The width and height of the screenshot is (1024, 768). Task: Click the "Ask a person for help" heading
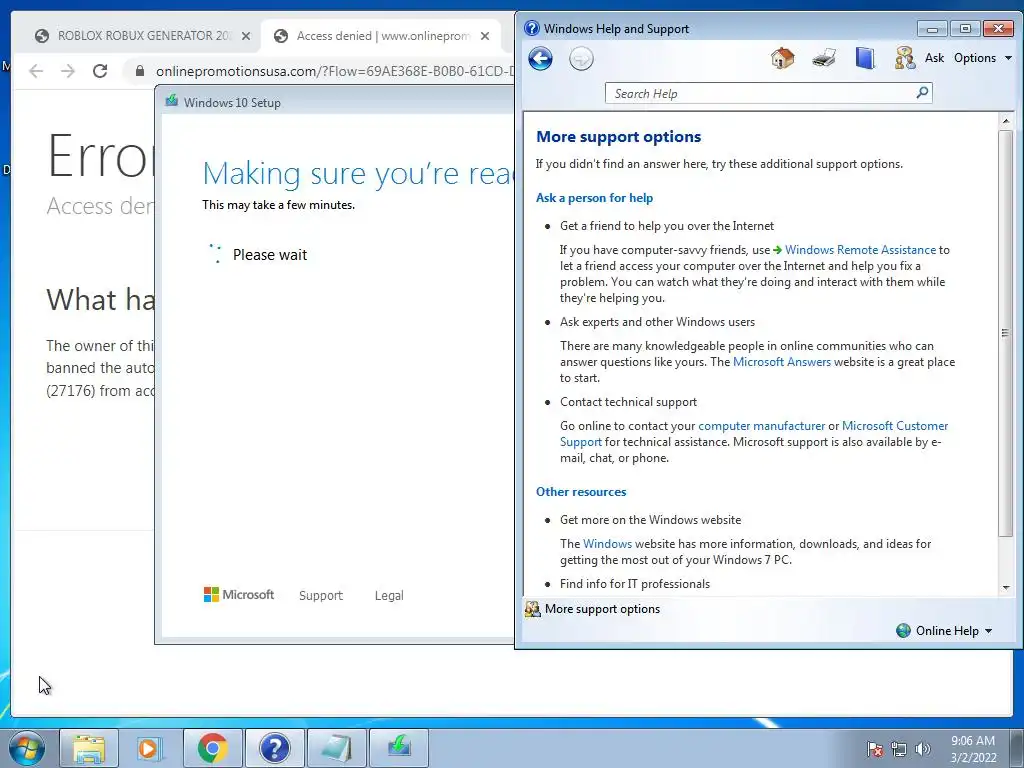pyautogui.click(x=594, y=198)
